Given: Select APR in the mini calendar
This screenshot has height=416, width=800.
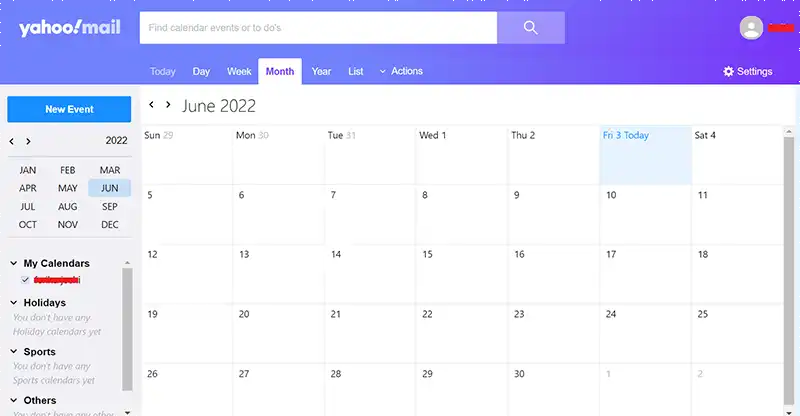Looking at the screenshot, I should click(28, 188).
